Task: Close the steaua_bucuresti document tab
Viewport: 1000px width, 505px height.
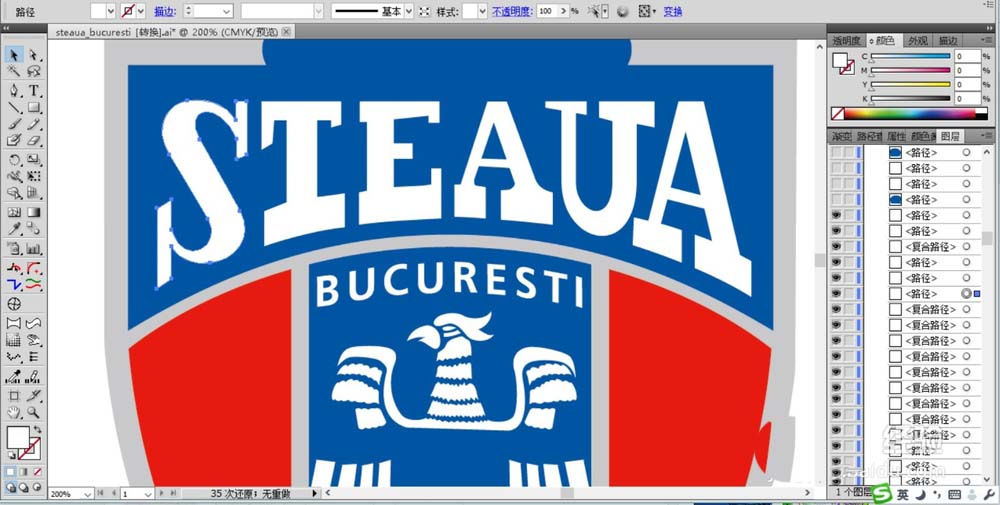Action: coord(287,31)
